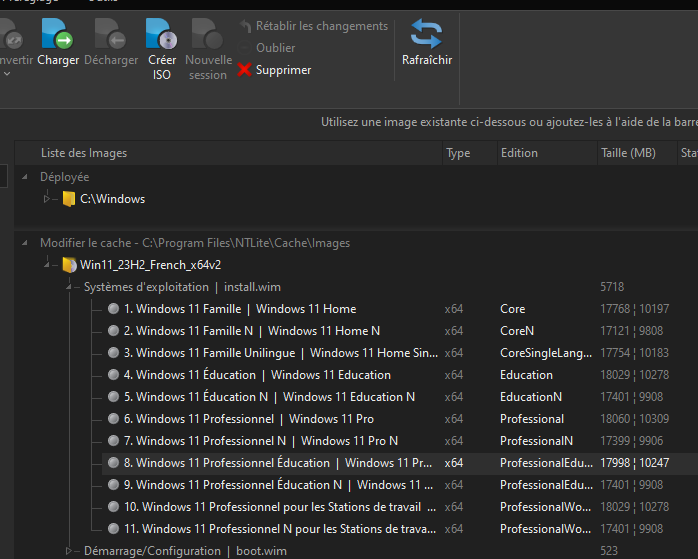Open the Convertir dropdown arrow
The height and width of the screenshot is (559, 698).
pyautogui.click(x=7, y=74)
